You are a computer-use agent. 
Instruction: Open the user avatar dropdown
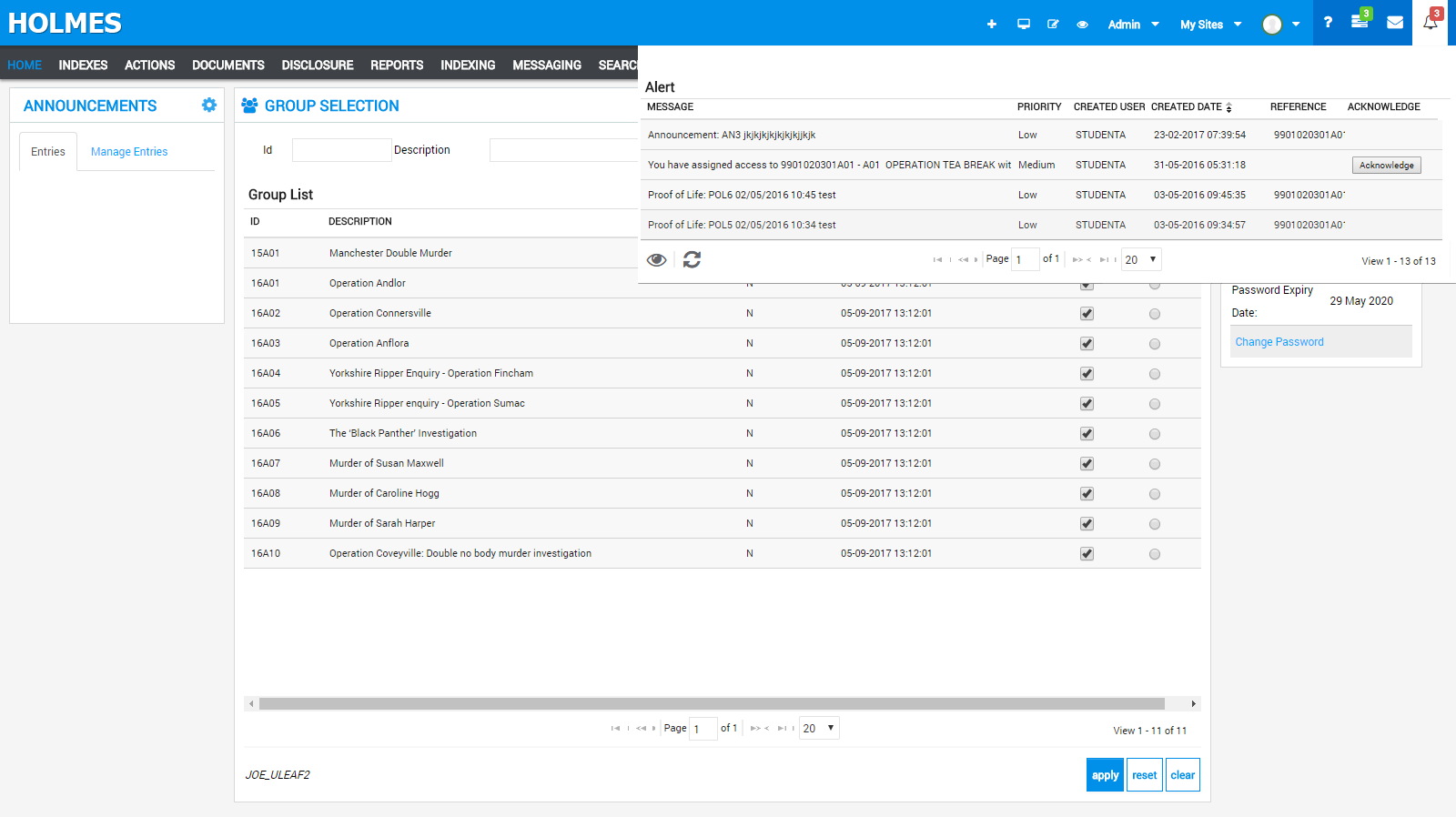1281,25
